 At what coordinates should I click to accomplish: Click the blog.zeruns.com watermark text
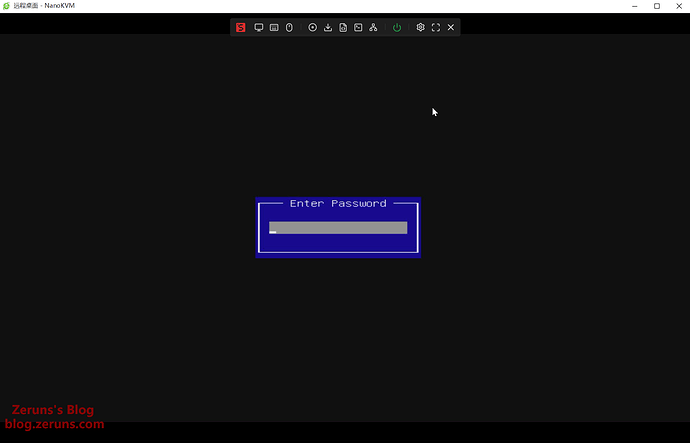pyautogui.click(x=54, y=424)
